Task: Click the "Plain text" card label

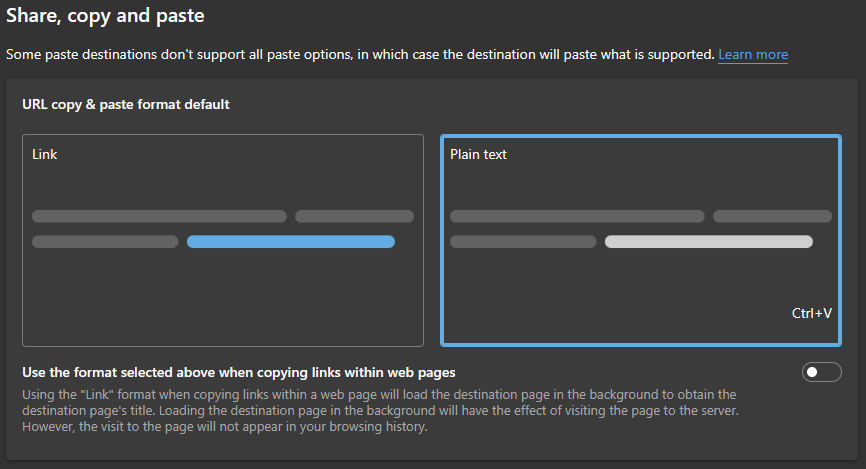Action: pos(478,155)
